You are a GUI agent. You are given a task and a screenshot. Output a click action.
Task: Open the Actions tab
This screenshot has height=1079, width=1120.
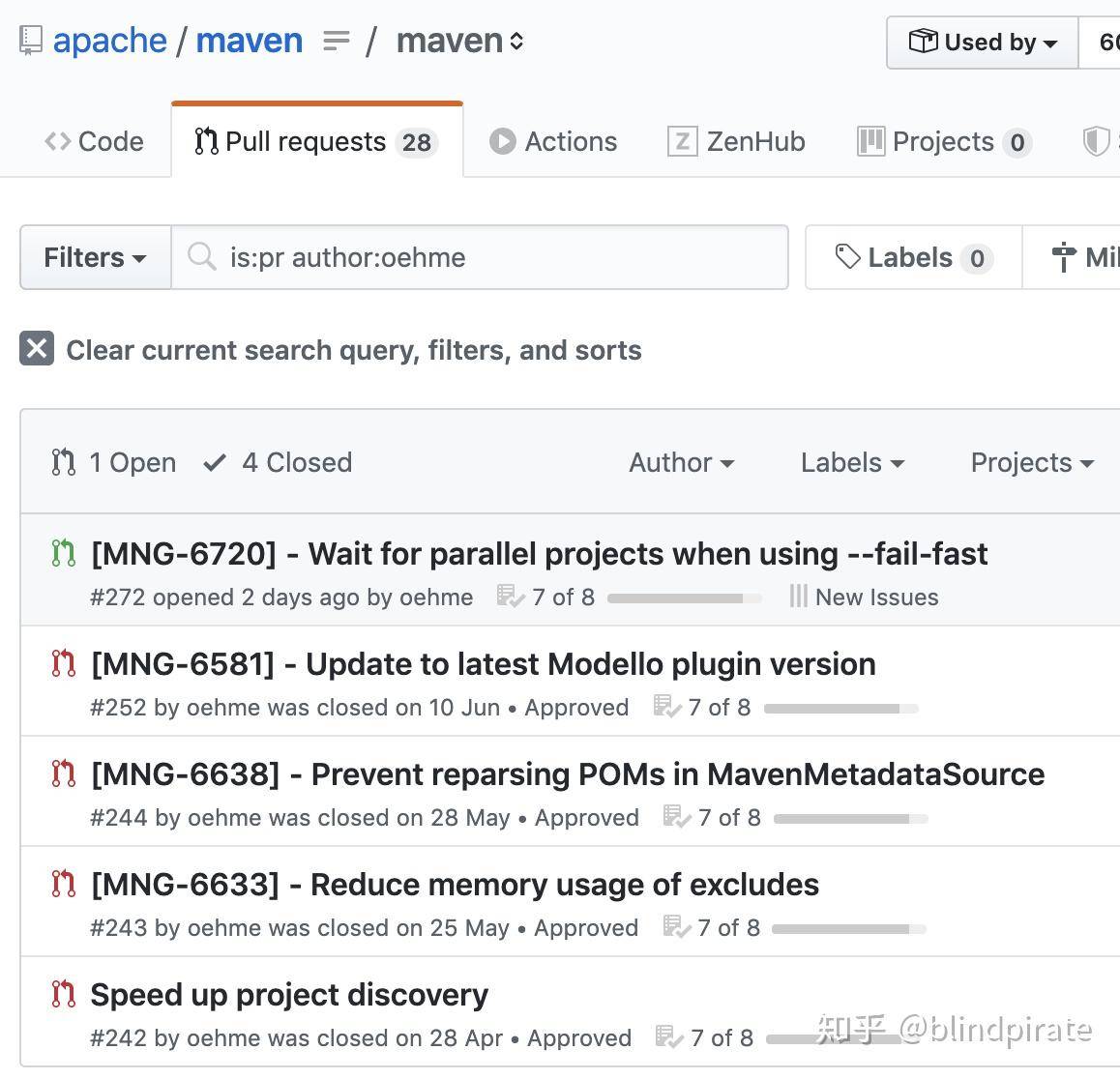553,141
